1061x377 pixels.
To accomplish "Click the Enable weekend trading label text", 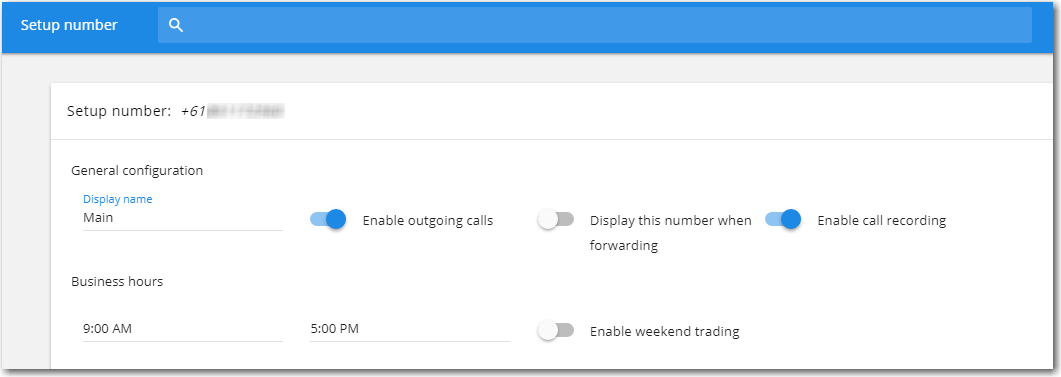I will (x=664, y=332).
